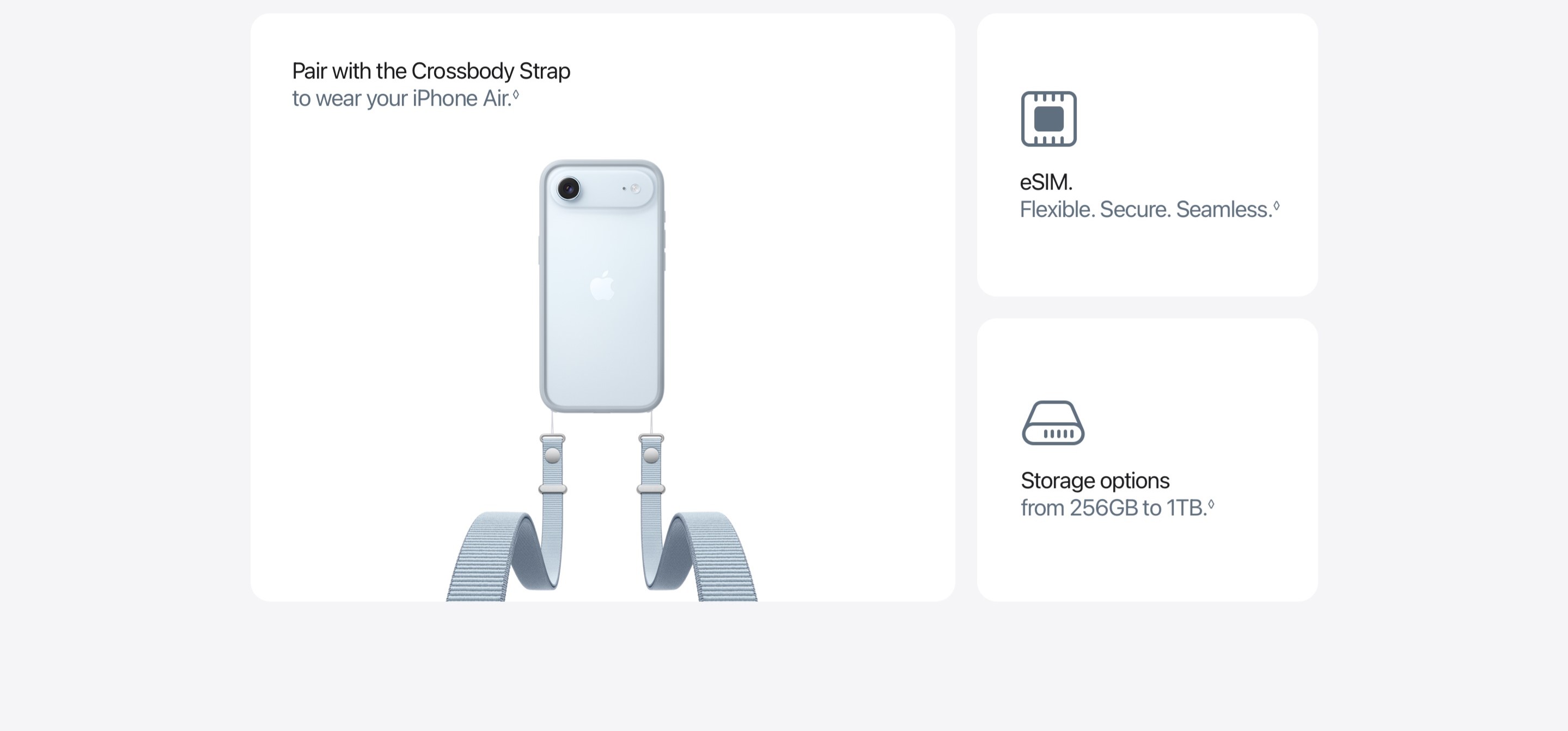Click the left strap's metal slider buckle

(553, 489)
